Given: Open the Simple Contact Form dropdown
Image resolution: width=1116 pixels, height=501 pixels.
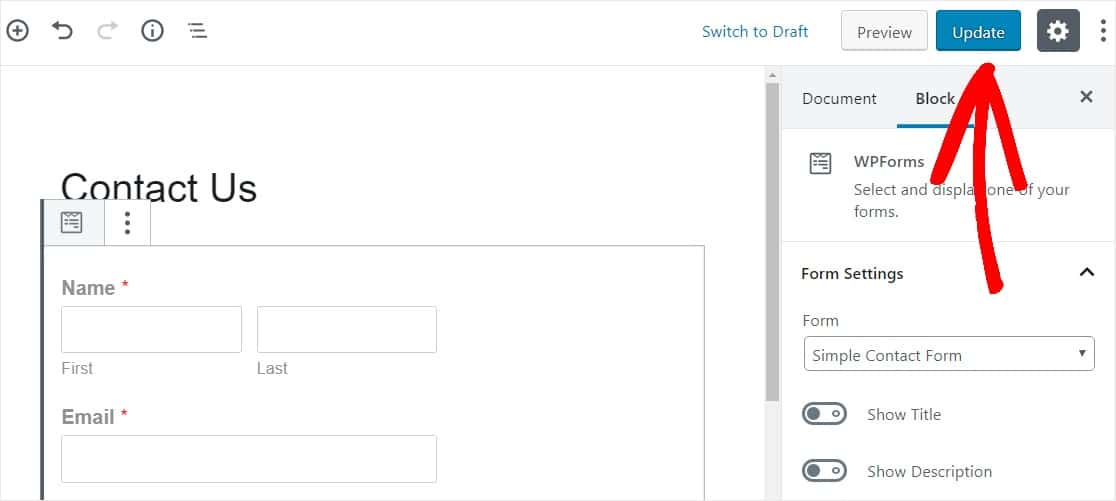Looking at the screenshot, I should (x=948, y=355).
